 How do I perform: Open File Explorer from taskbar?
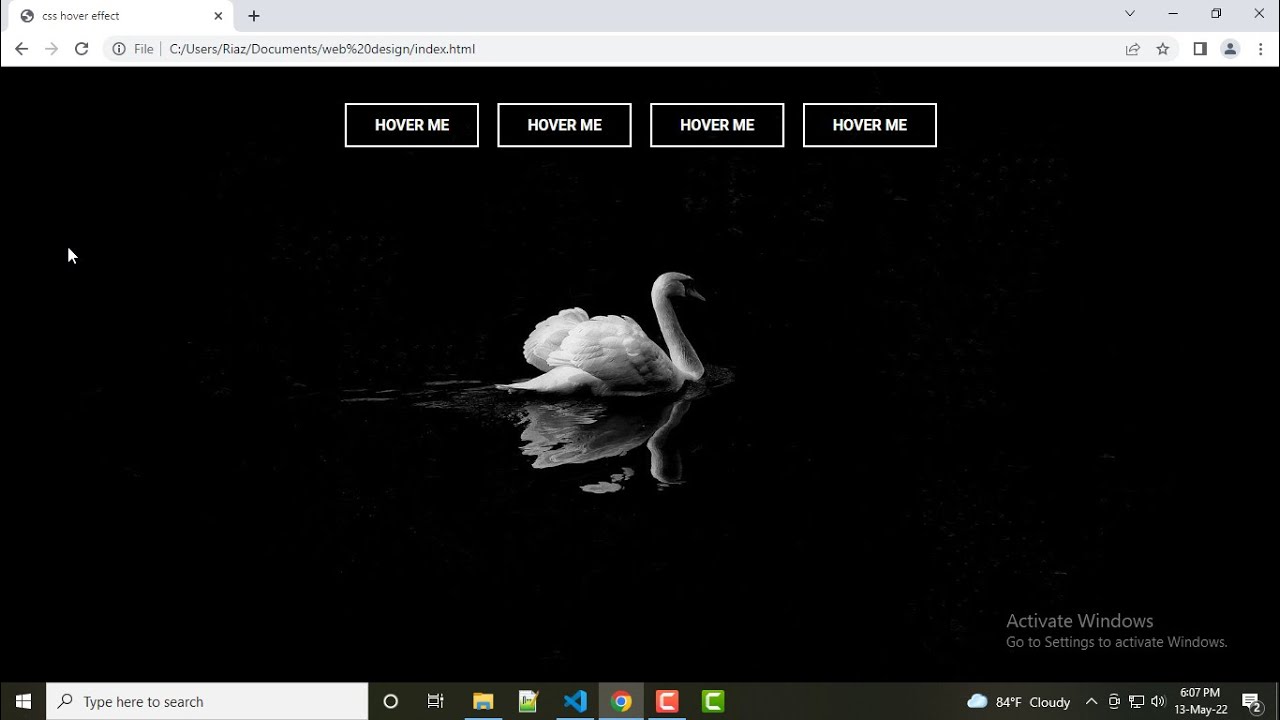483,701
